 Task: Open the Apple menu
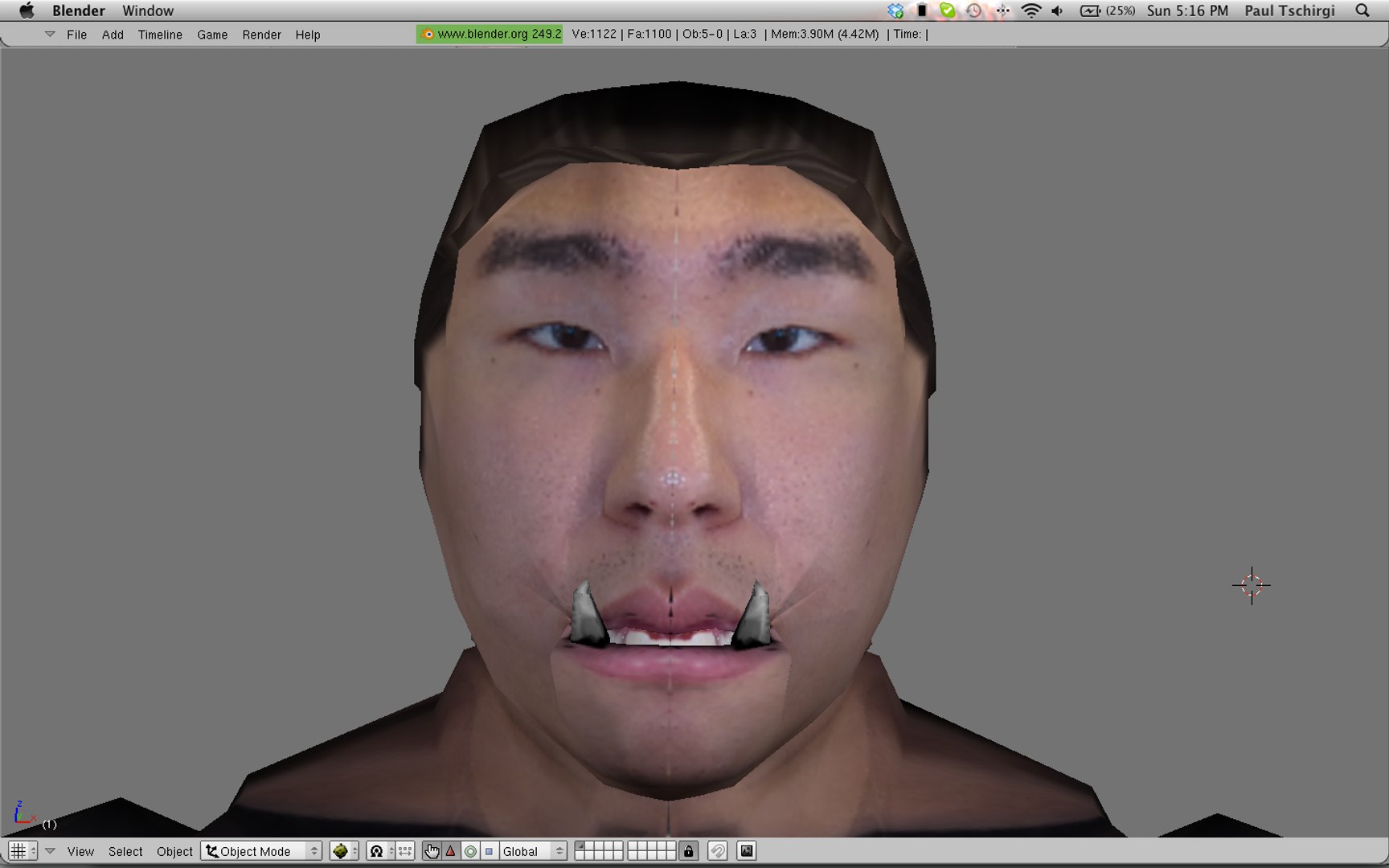[27, 10]
